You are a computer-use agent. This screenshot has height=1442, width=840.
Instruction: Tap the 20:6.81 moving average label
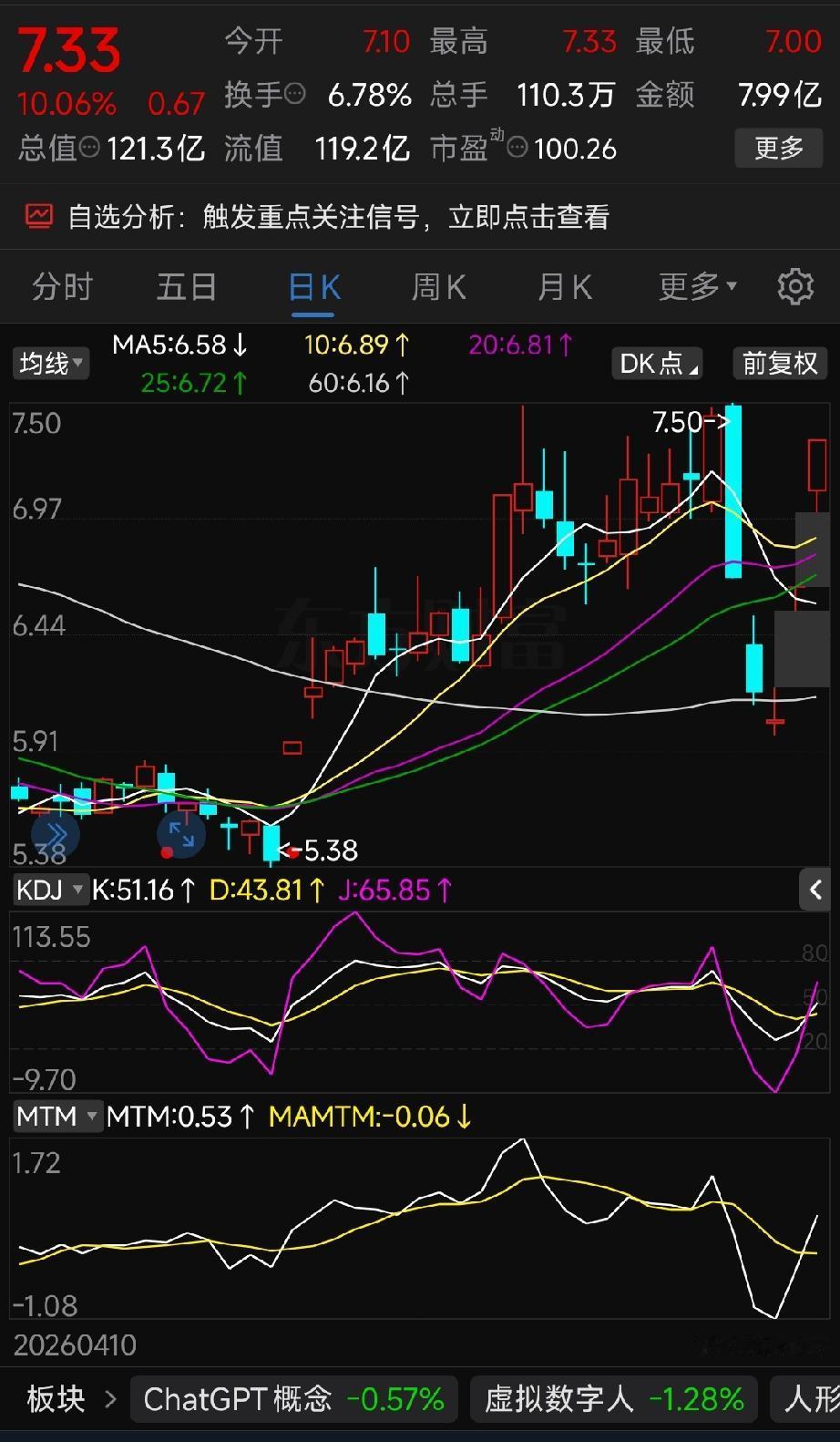(x=521, y=345)
